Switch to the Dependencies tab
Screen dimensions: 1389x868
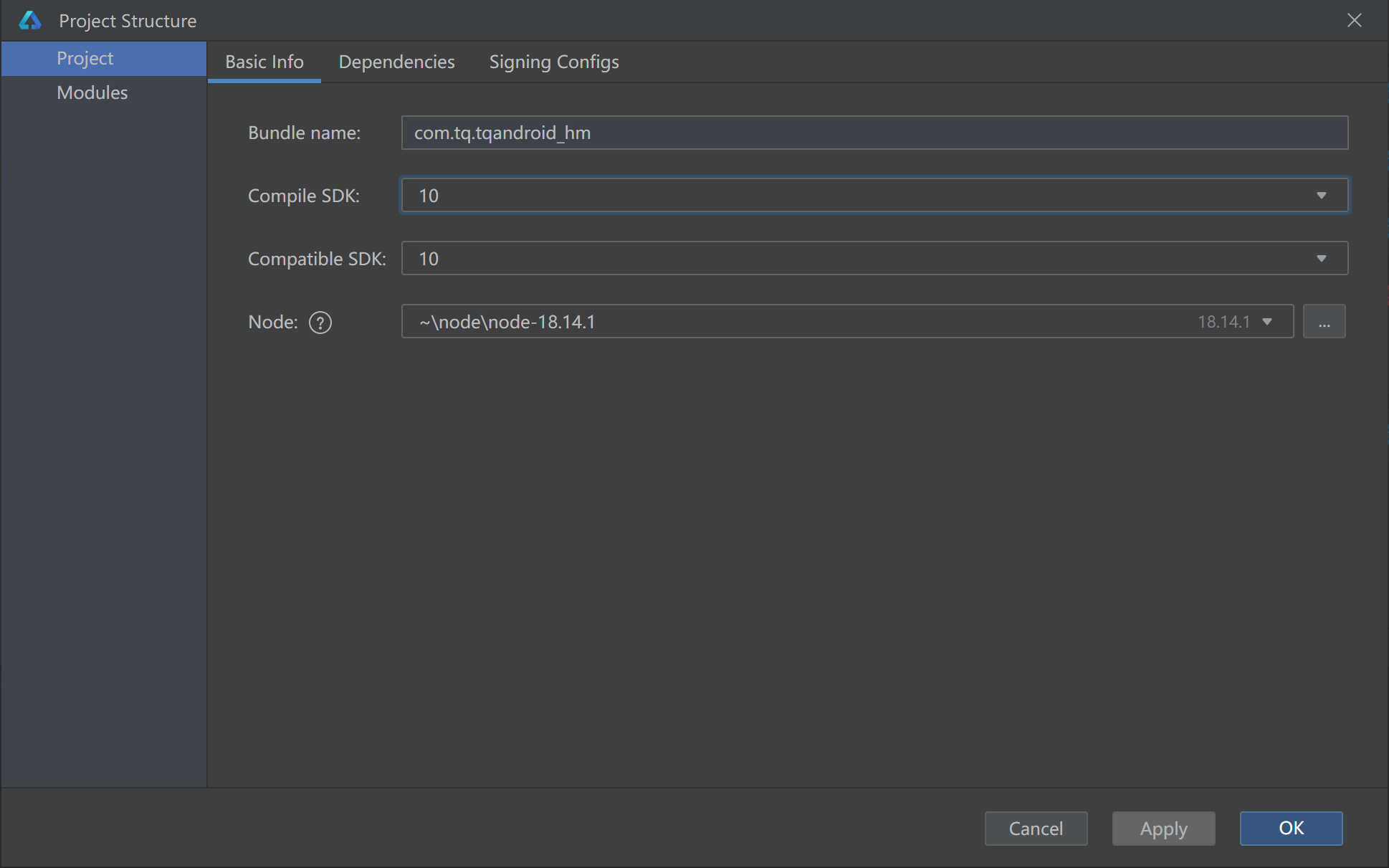pos(397,62)
